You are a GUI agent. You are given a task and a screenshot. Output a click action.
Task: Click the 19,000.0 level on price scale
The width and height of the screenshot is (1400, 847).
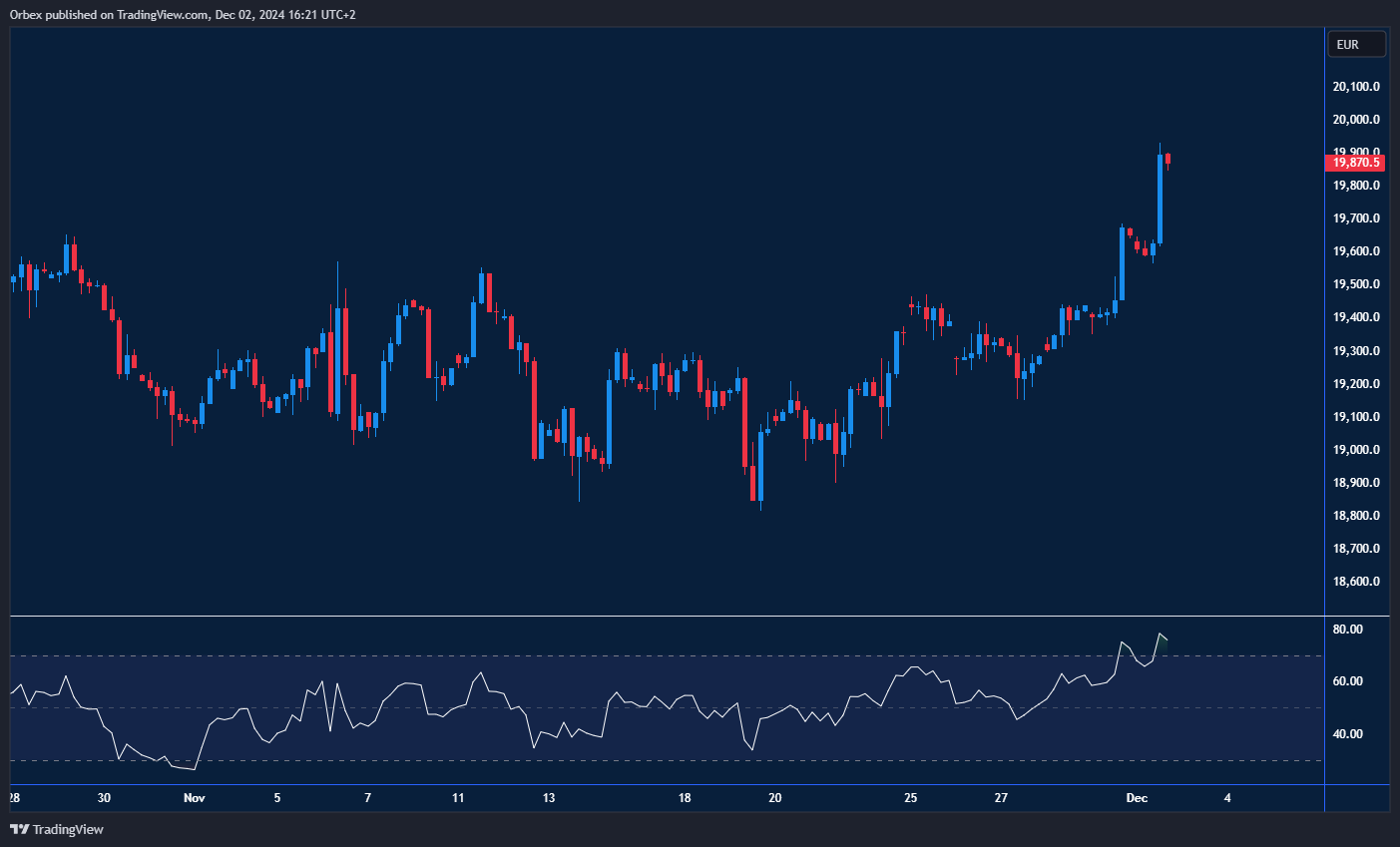1356,450
